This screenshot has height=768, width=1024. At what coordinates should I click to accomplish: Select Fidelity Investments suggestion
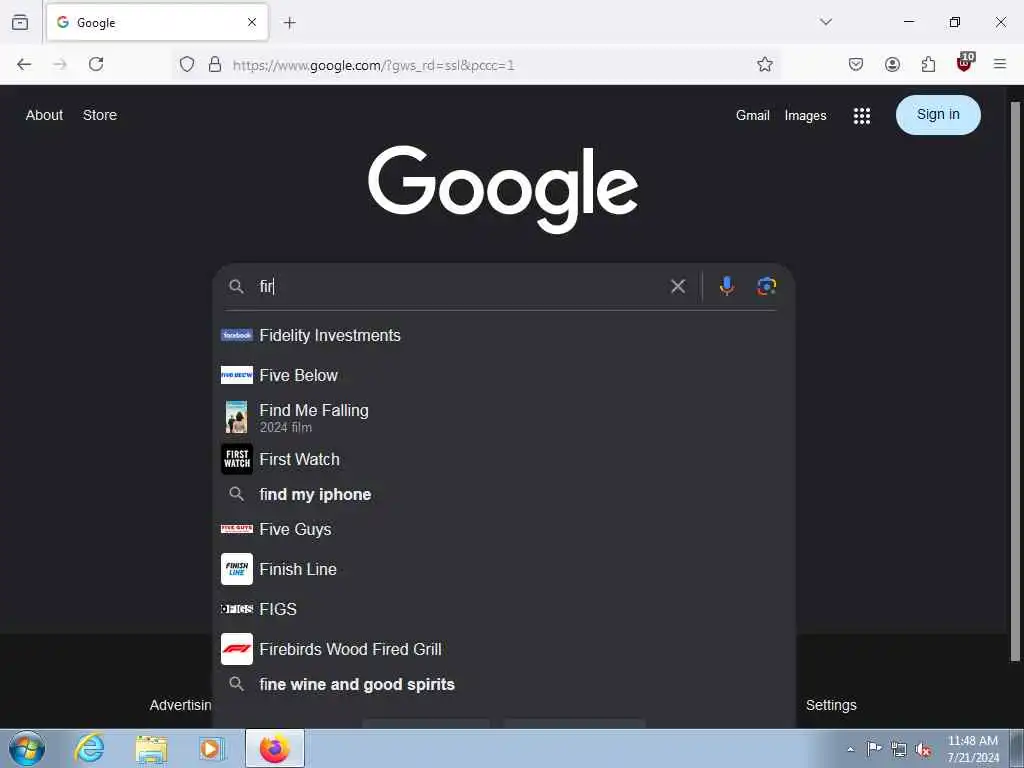coord(503,335)
